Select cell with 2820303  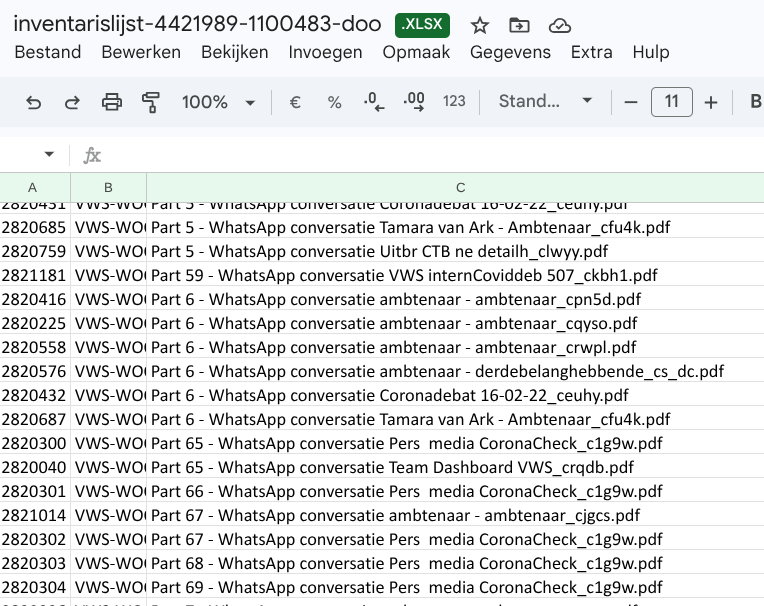(35, 563)
